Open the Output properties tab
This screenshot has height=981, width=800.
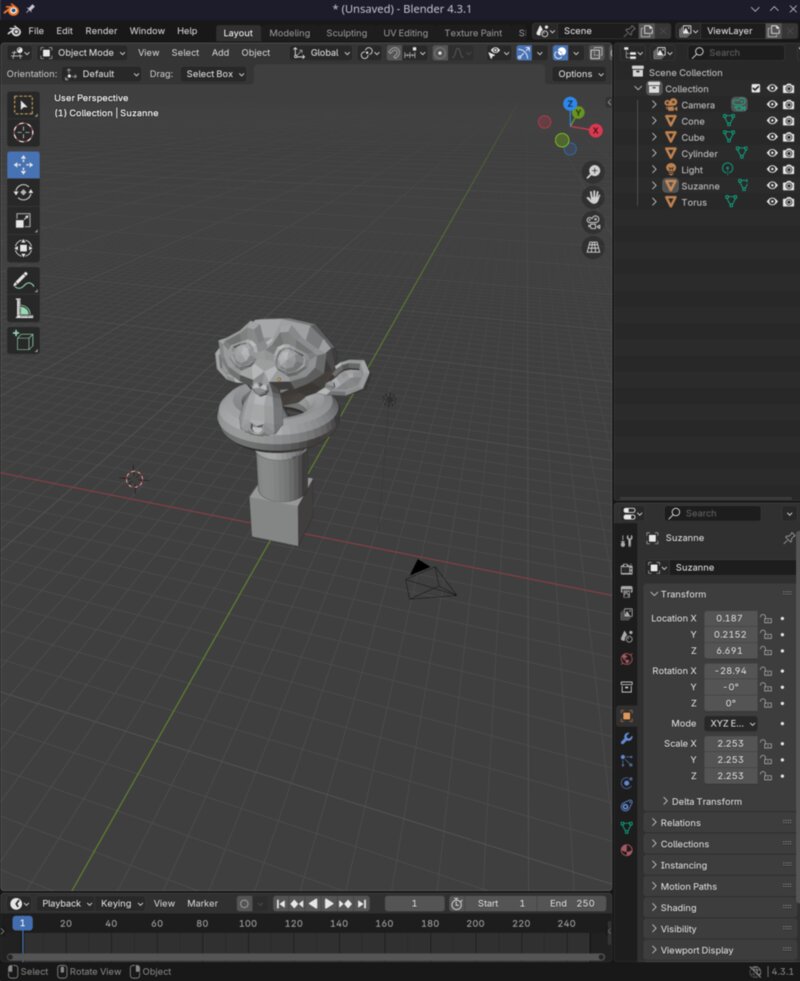coord(627,591)
